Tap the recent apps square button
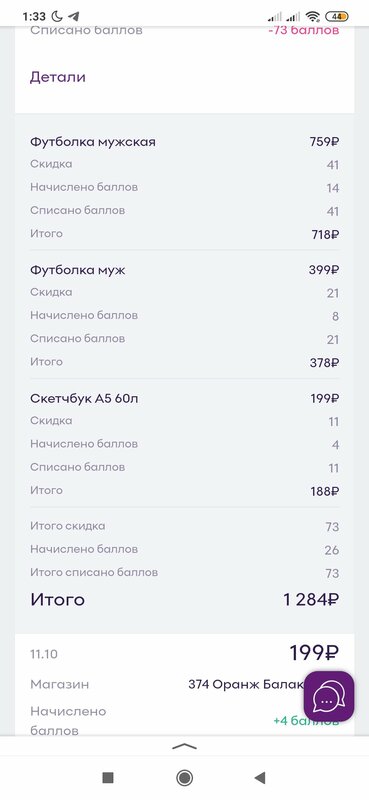 (x=108, y=777)
